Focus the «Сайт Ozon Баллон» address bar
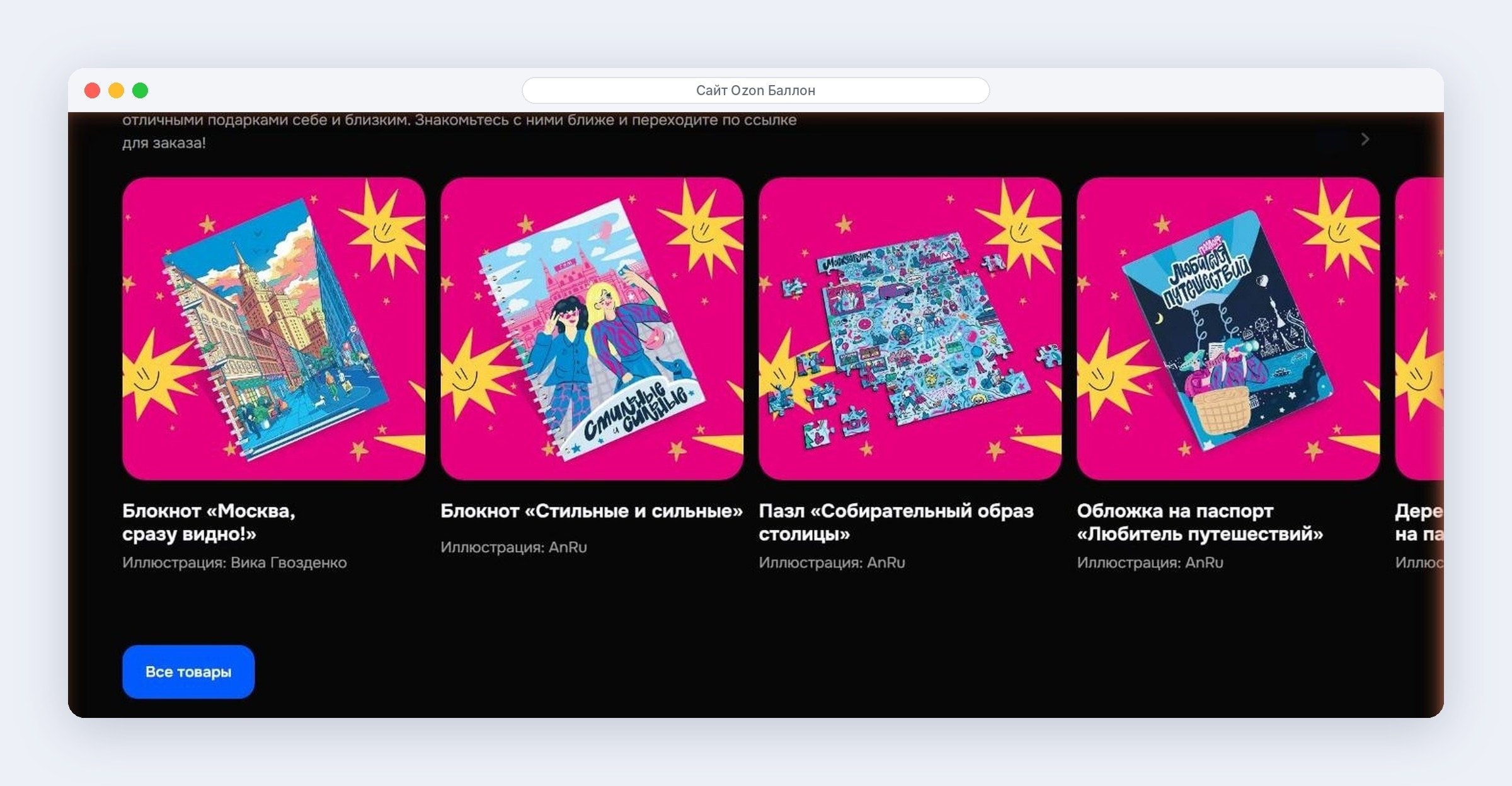1512x786 pixels. (755, 90)
